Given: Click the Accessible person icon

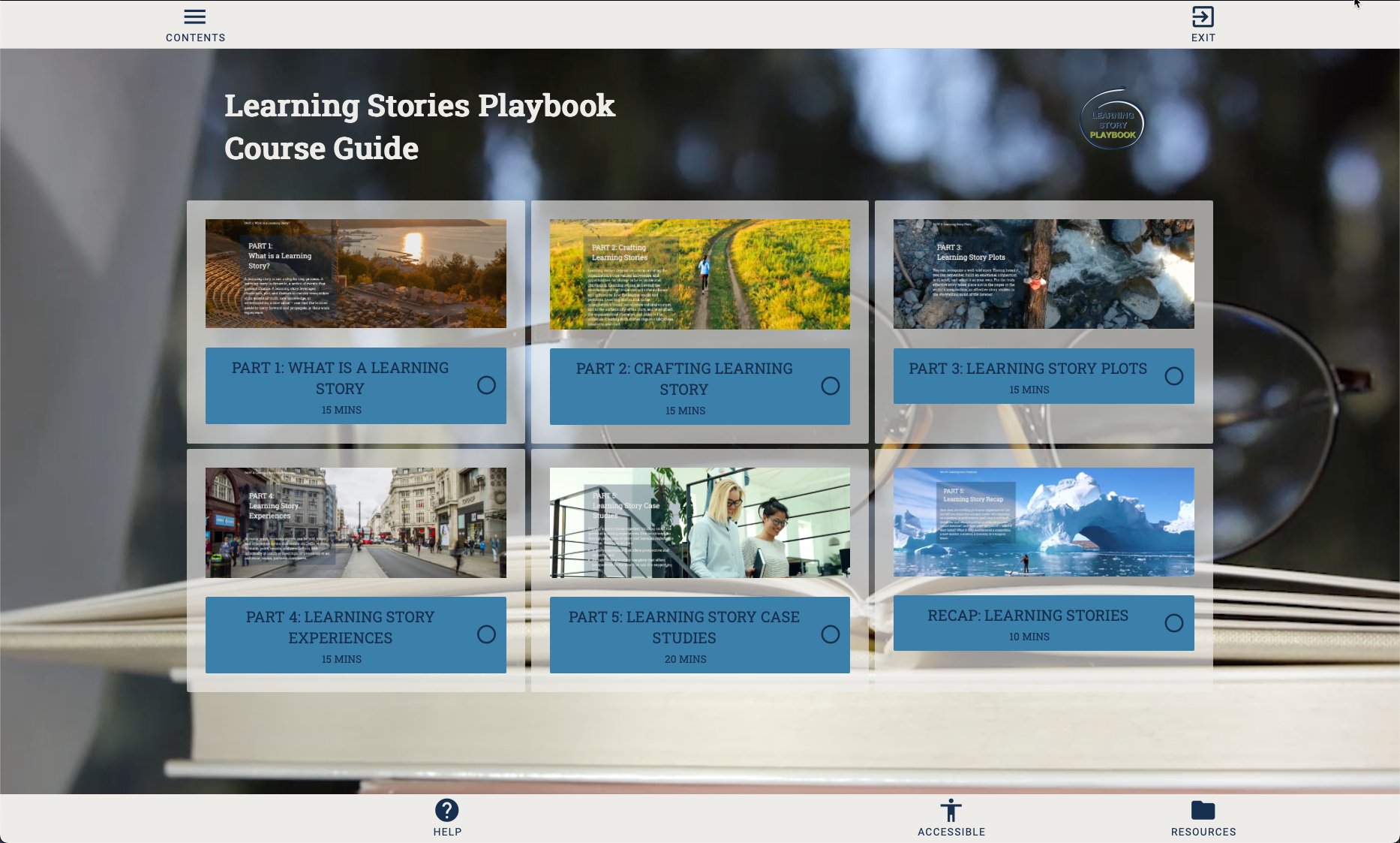Looking at the screenshot, I should click(951, 810).
